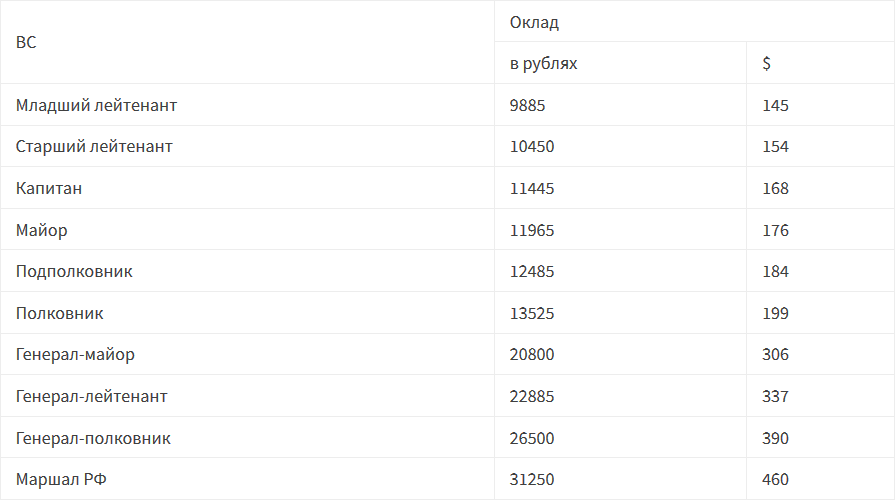
Task: Click the "ВС" column header cell
Action: (x=26, y=43)
